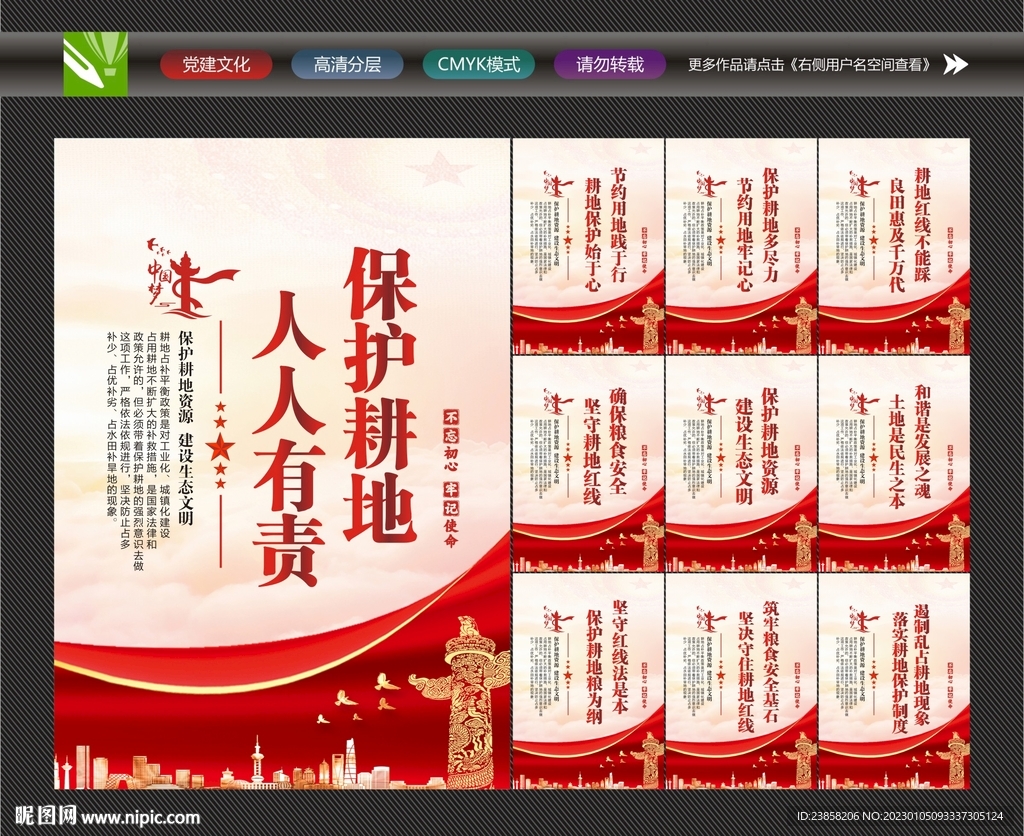The height and width of the screenshot is (836, 1024).
Task: Open the large 保护耕地 人人有责 poster
Action: [282, 463]
